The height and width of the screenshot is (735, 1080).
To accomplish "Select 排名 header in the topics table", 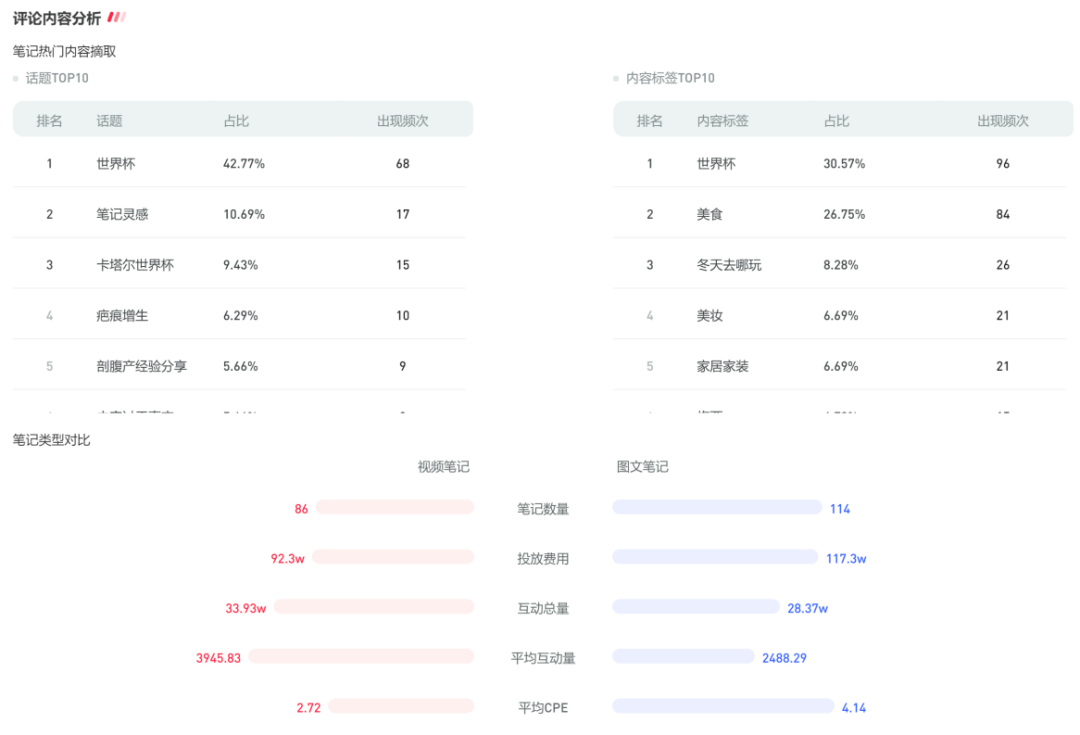I will coord(49,121).
